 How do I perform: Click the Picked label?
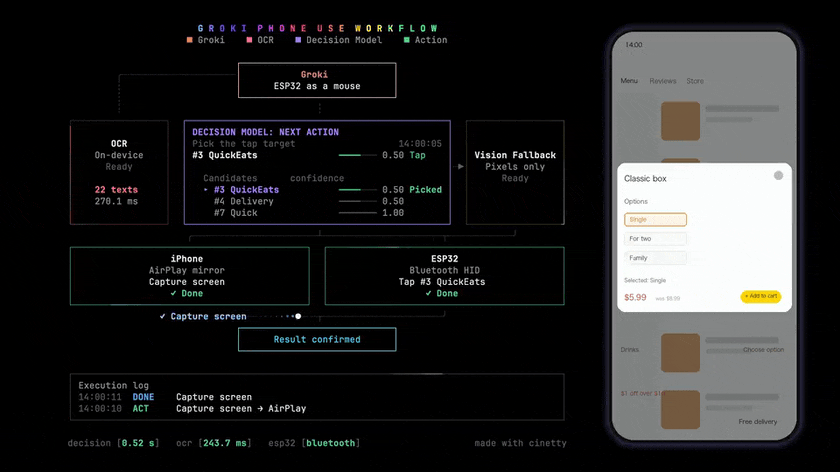click(x=426, y=190)
